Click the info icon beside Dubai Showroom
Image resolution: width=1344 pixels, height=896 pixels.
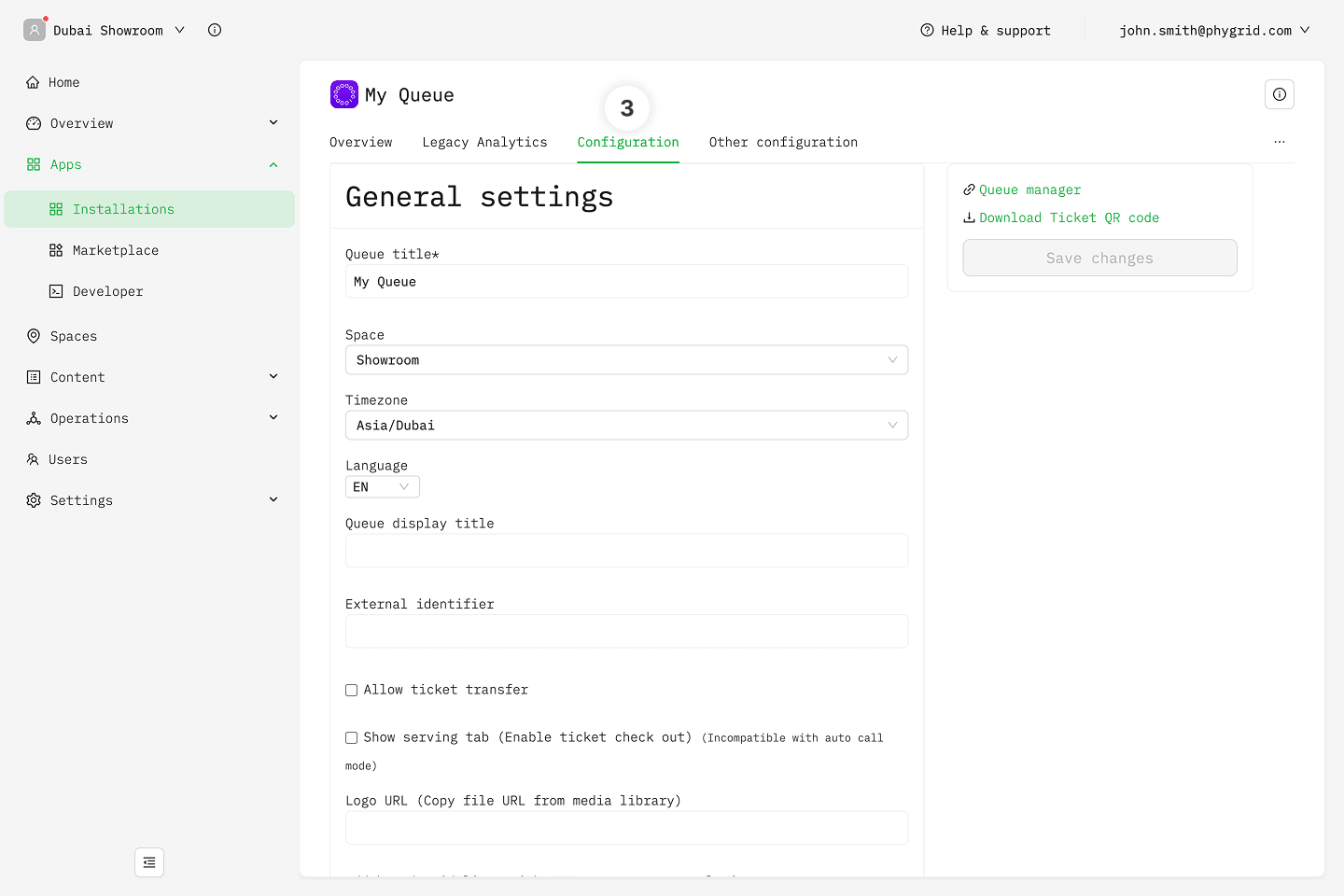pos(215,30)
